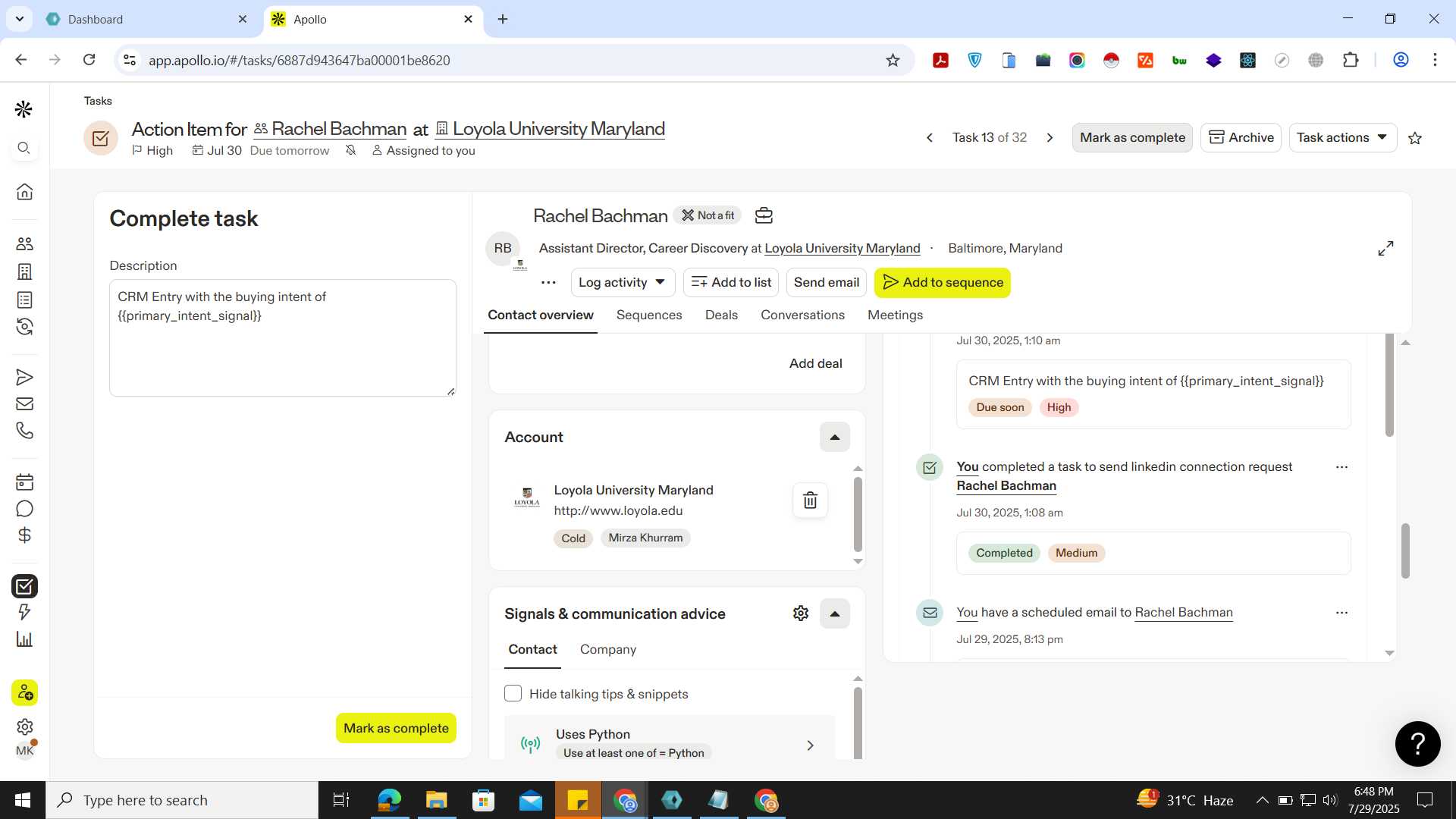1456x819 pixels.
Task: Open Companies in the sidebar
Action: [x=24, y=271]
